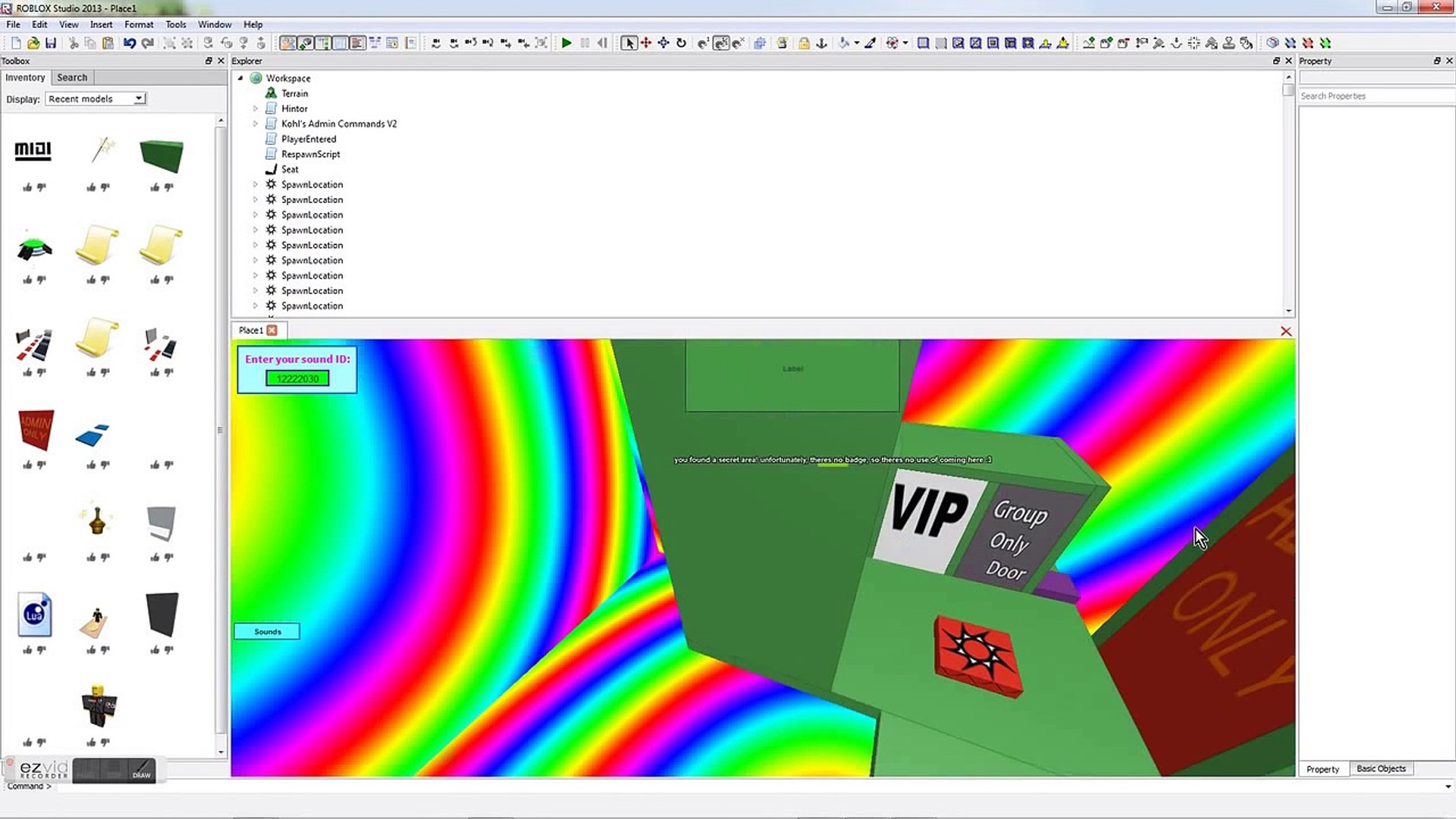Open the Format menu
The width and height of the screenshot is (1456, 819).
pyautogui.click(x=139, y=24)
